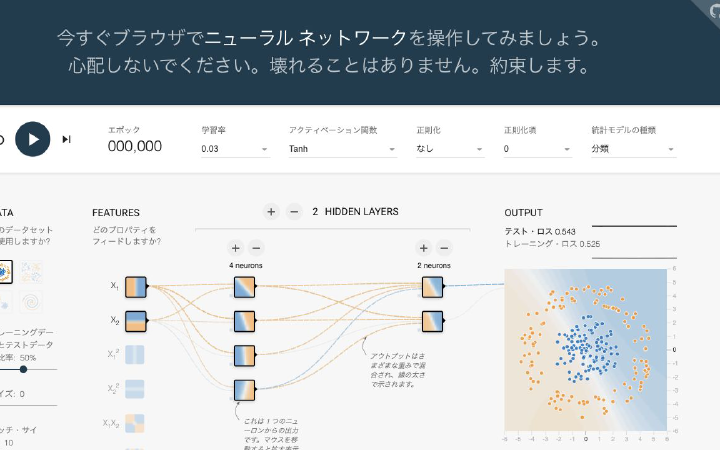Toggle the X₂ input feature
Viewport: 720px width, 450px height.
pos(136,321)
